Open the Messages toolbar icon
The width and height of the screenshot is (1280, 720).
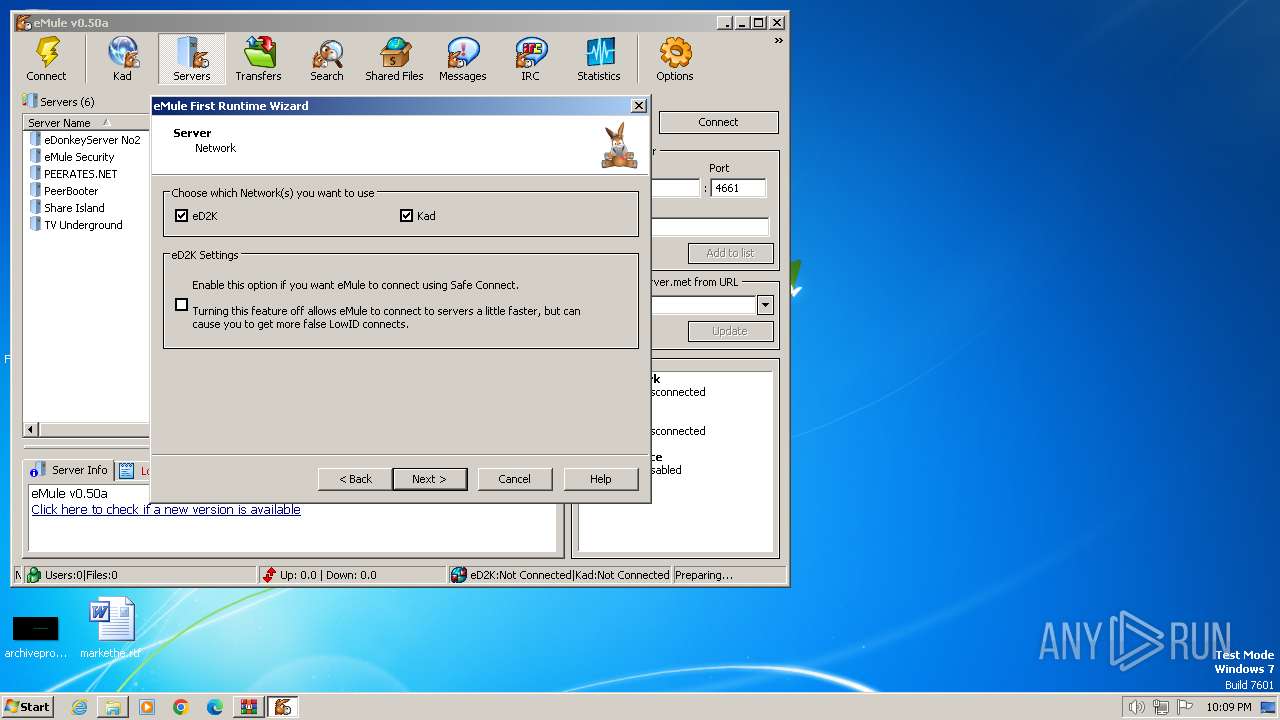(x=462, y=60)
